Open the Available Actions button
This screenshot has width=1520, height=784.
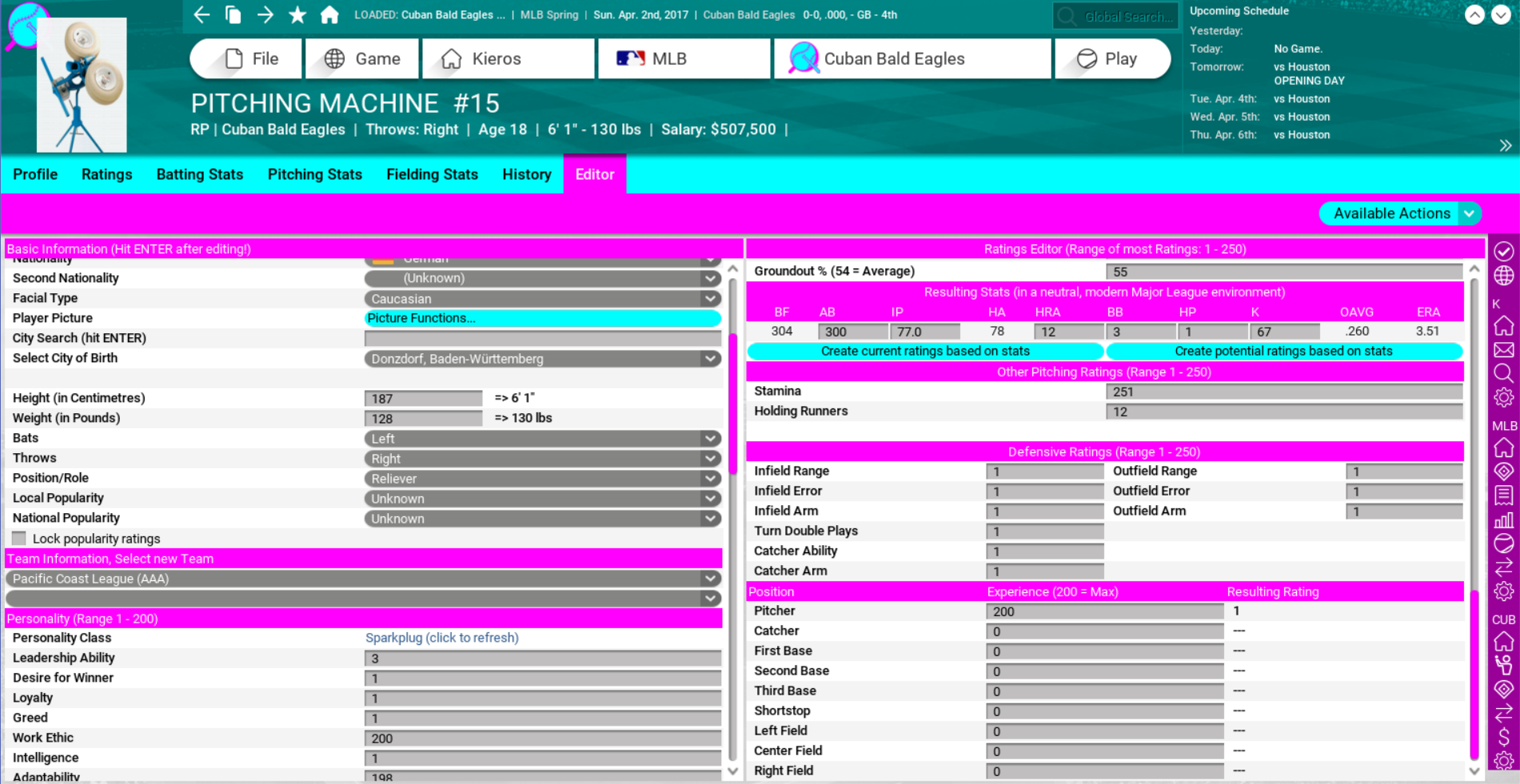coord(1400,213)
